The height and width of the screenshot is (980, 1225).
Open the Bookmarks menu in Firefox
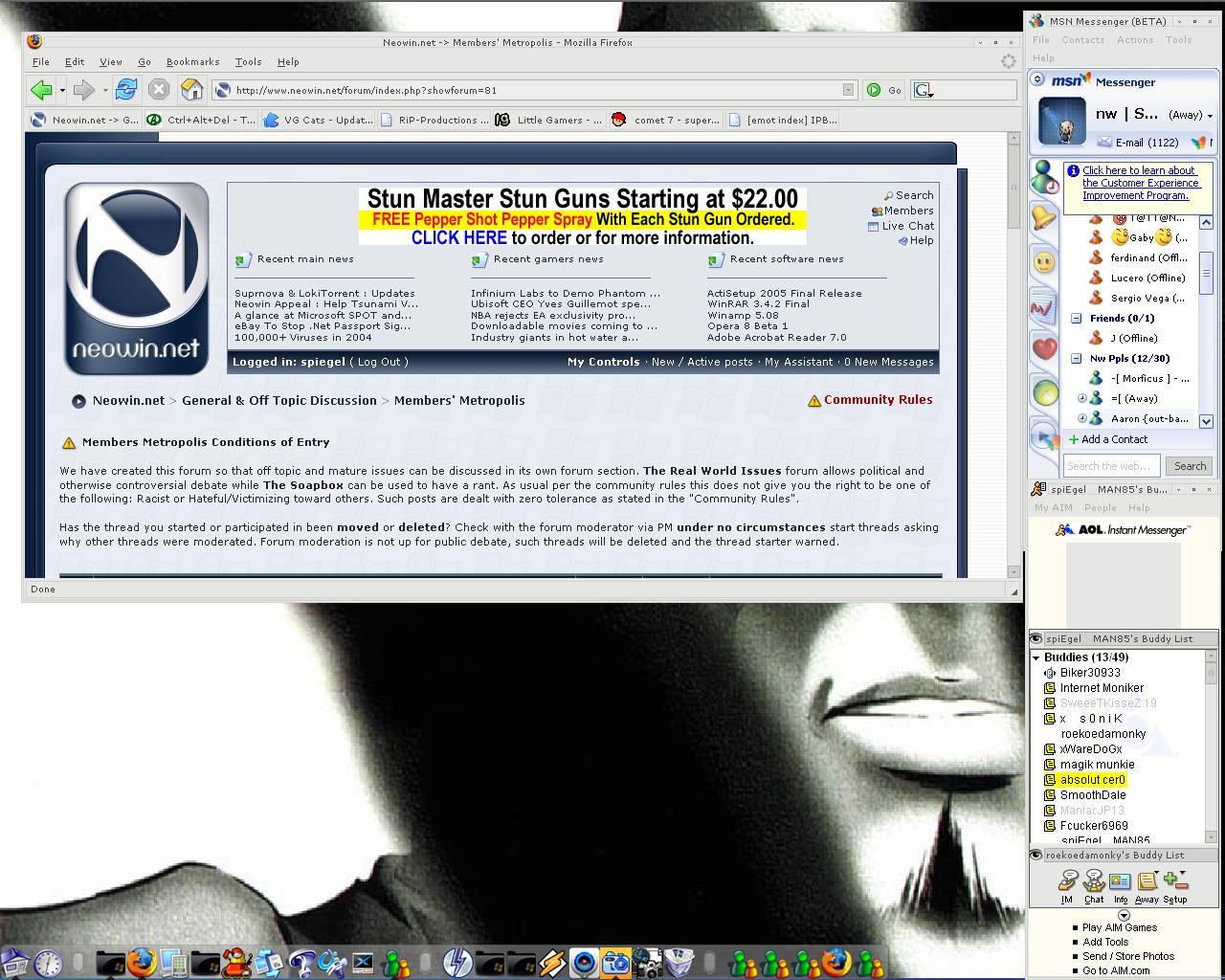[192, 61]
